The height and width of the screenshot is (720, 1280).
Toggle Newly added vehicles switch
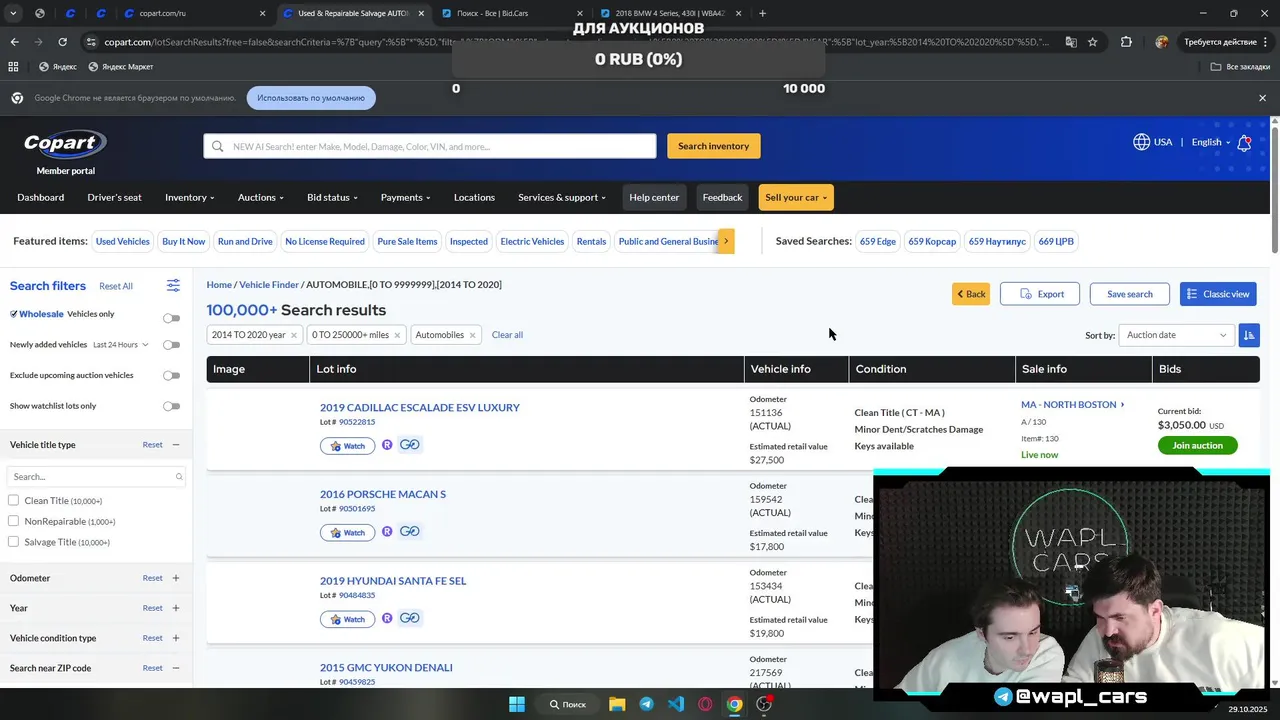[172, 345]
